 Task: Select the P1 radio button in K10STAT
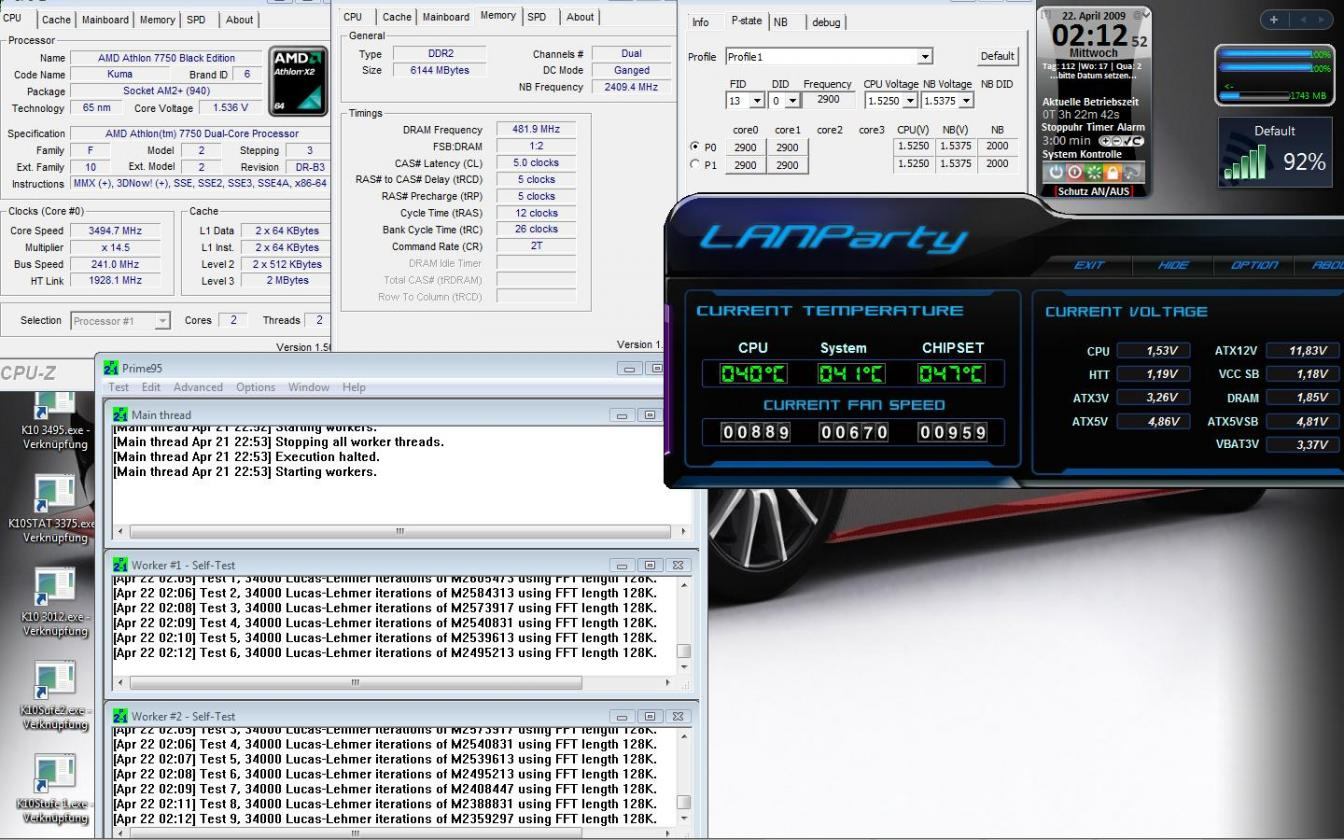pyautogui.click(x=695, y=165)
